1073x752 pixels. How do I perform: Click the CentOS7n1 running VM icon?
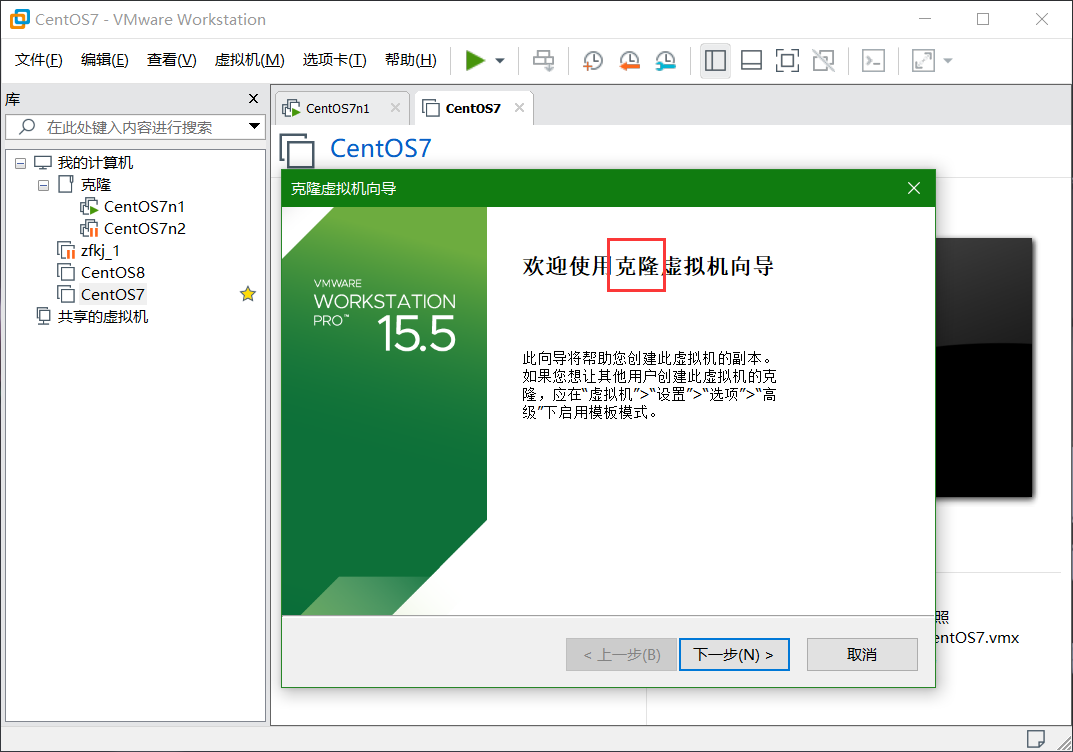click(90, 206)
